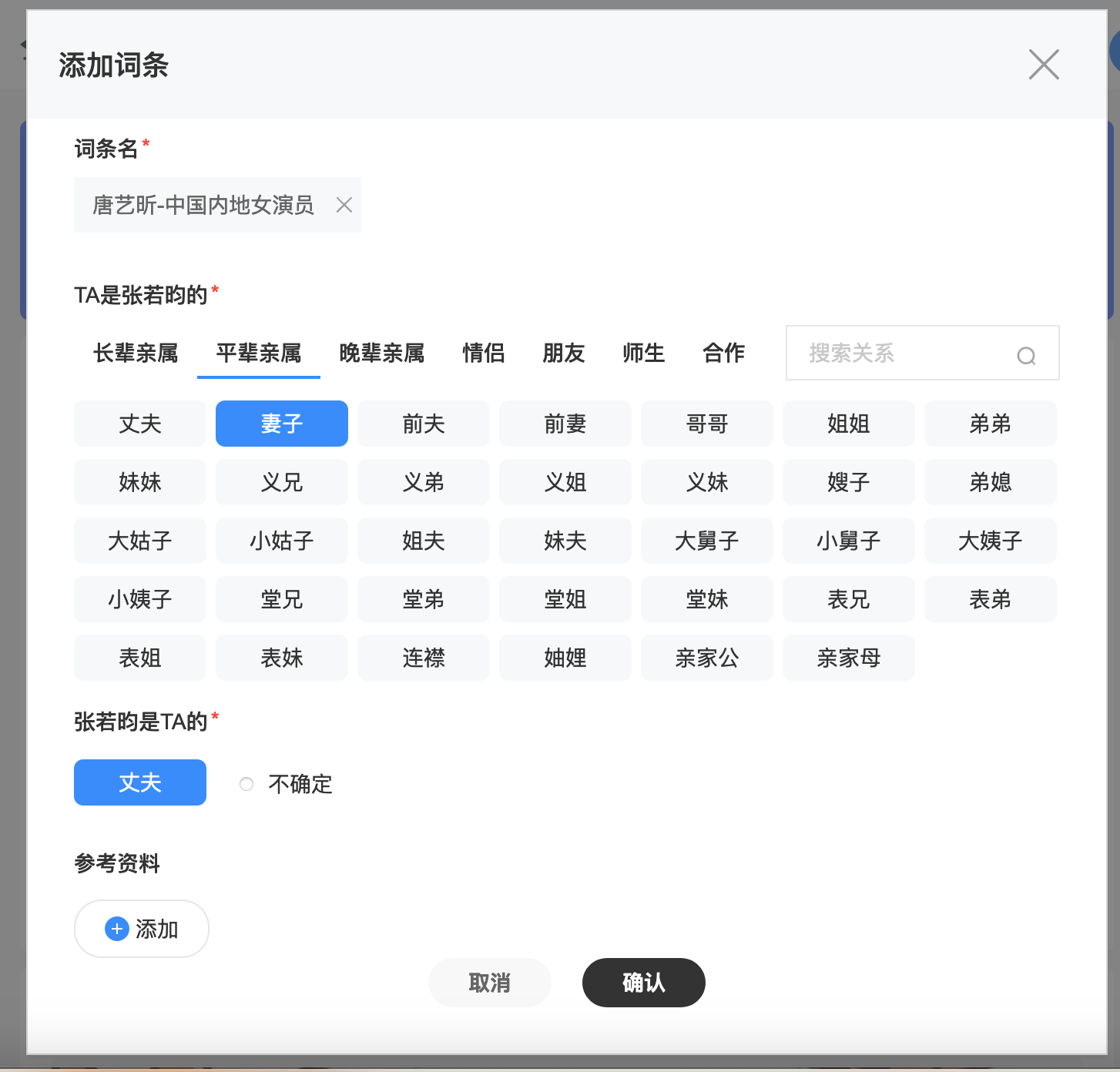The height and width of the screenshot is (1072, 1120).
Task: Choose 大舅子 as the relation
Action: [707, 541]
